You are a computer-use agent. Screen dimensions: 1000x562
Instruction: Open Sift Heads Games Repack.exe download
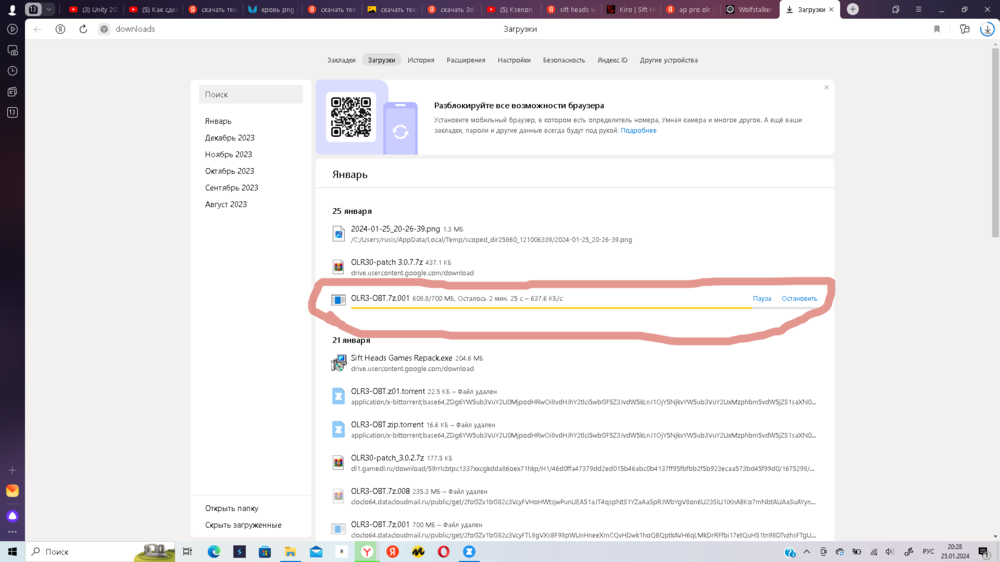[x=401, y=359]
